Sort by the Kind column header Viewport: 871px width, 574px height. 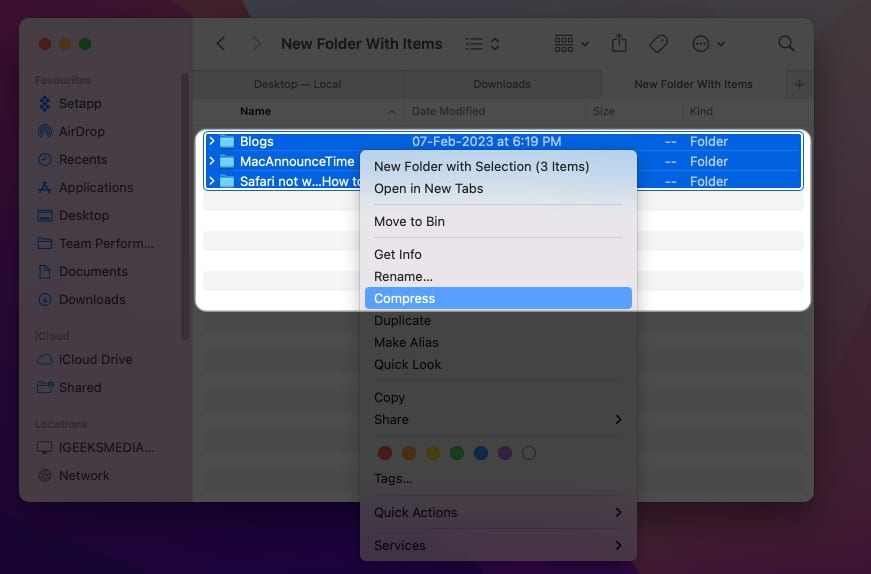coord(701,111)
